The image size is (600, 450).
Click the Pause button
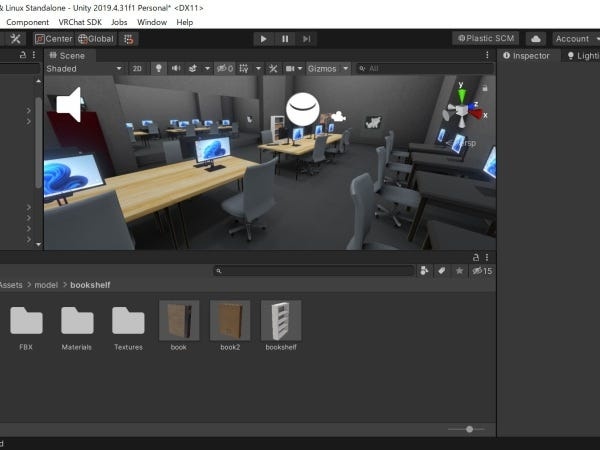285,39
